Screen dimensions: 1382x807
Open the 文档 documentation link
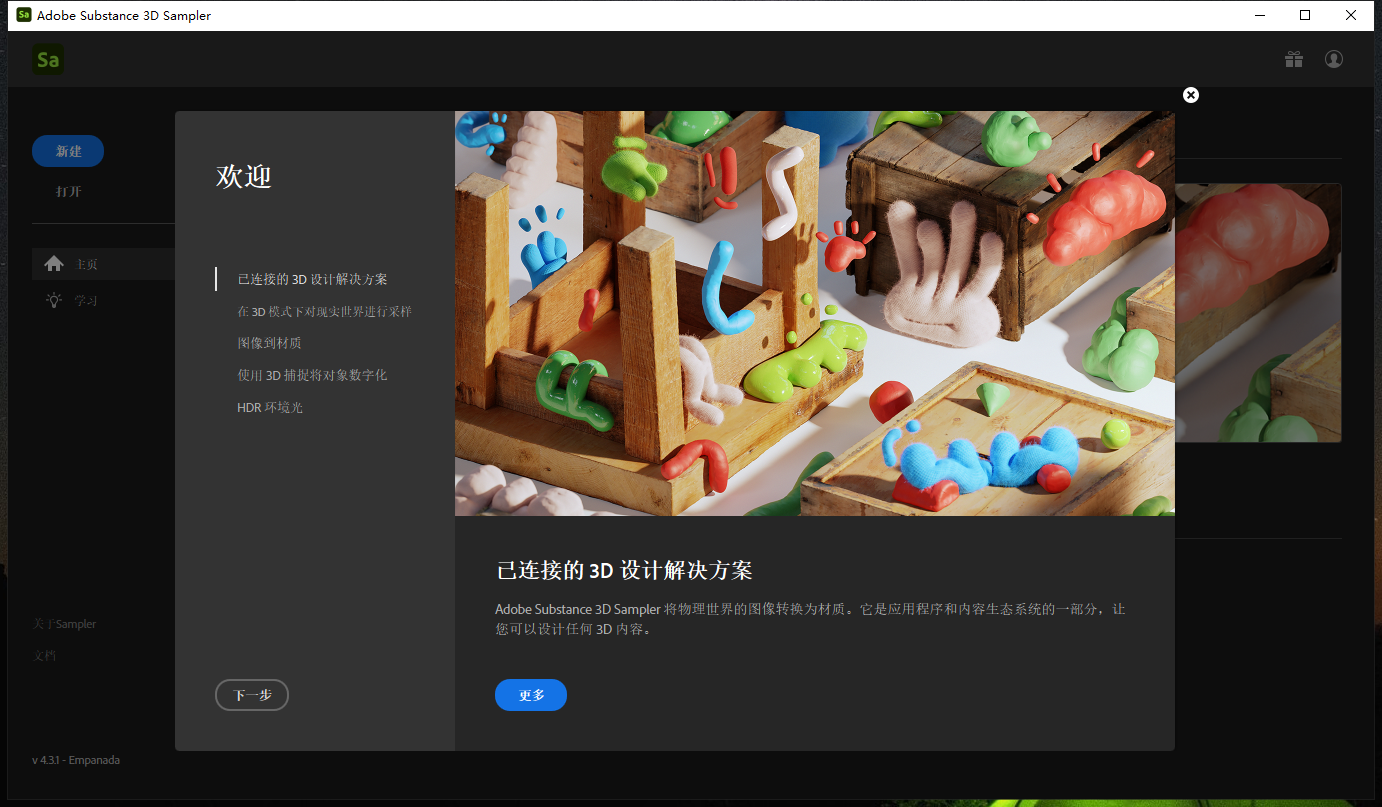click(x=44, y=656)
